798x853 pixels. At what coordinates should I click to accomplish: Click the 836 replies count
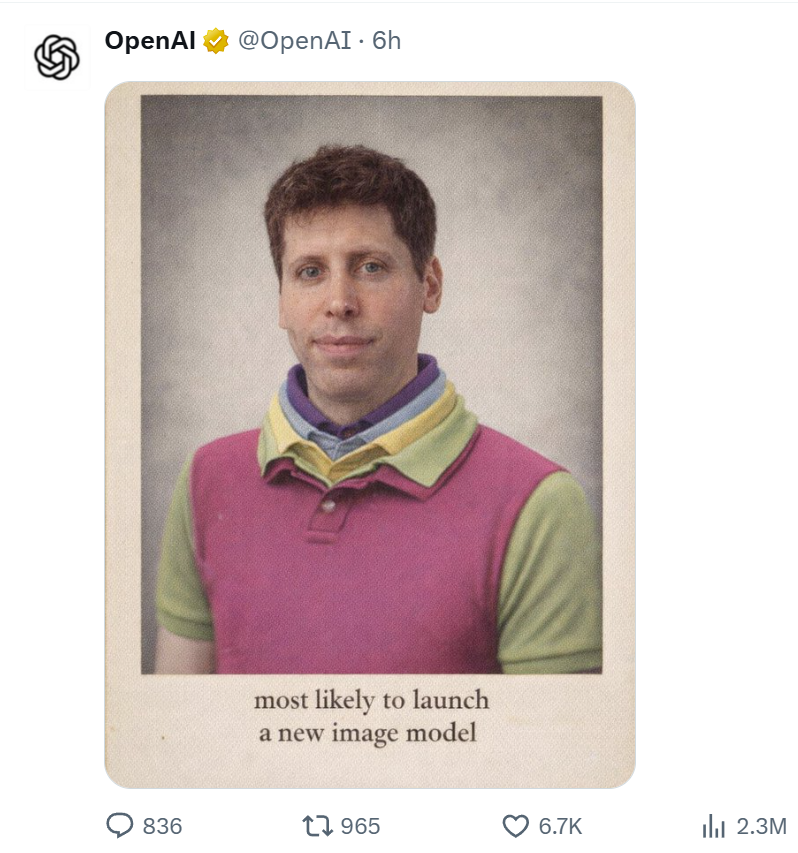(x=163, y=826)
